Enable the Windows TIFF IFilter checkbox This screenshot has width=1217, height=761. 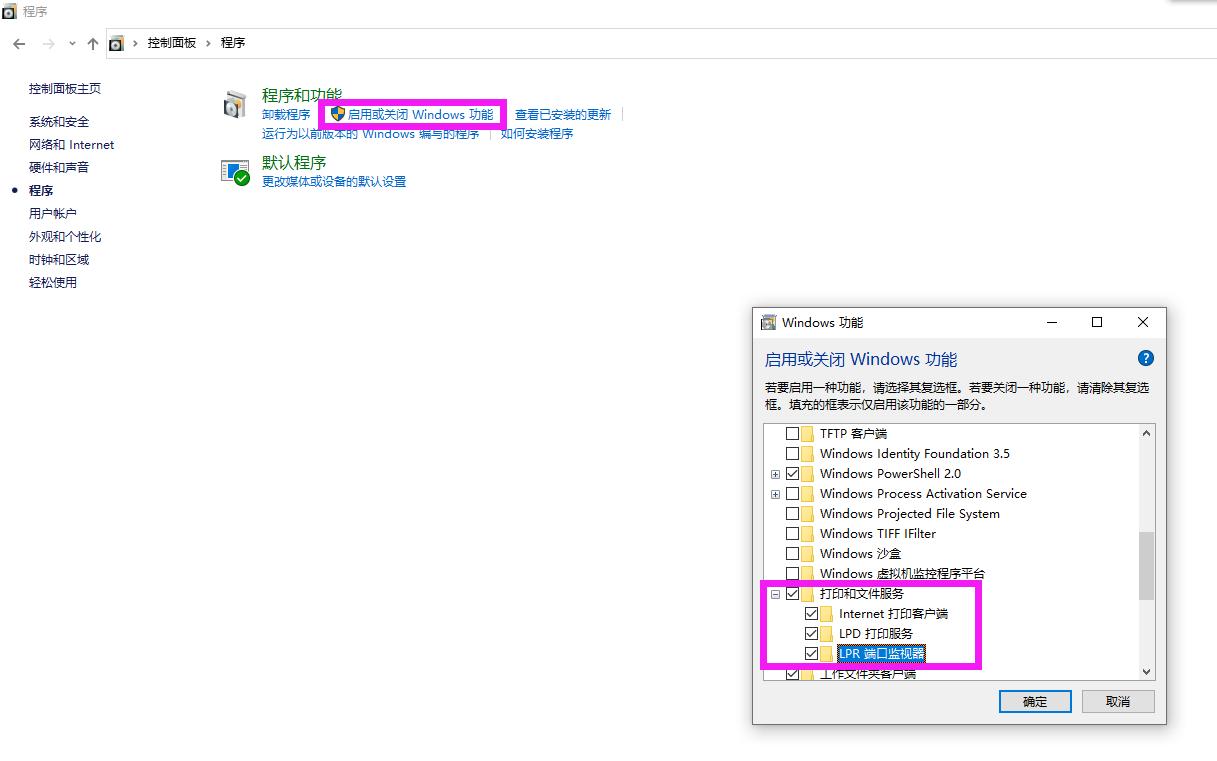click(x=793, y=534)
